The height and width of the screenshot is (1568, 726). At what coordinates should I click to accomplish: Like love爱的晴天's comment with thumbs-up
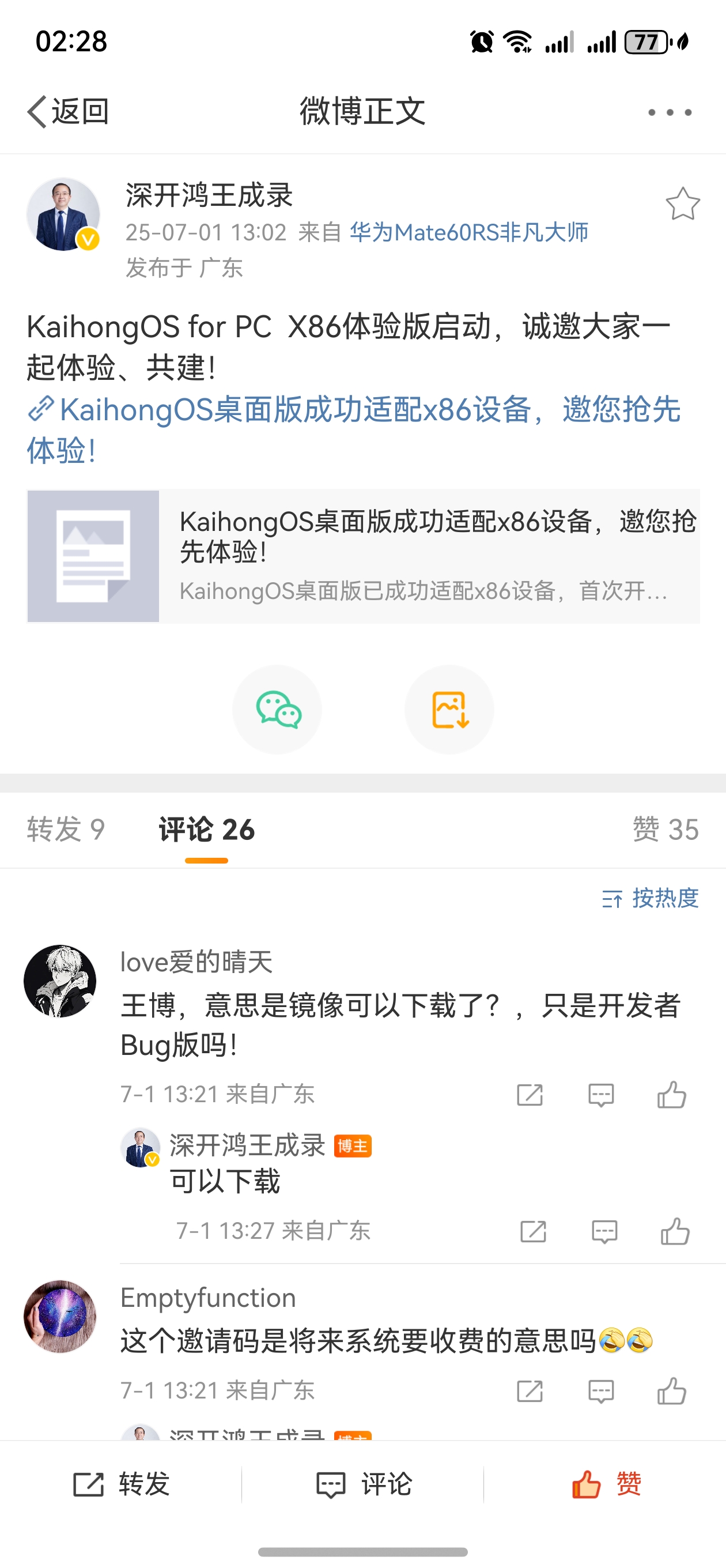[x=672, y=1094]
